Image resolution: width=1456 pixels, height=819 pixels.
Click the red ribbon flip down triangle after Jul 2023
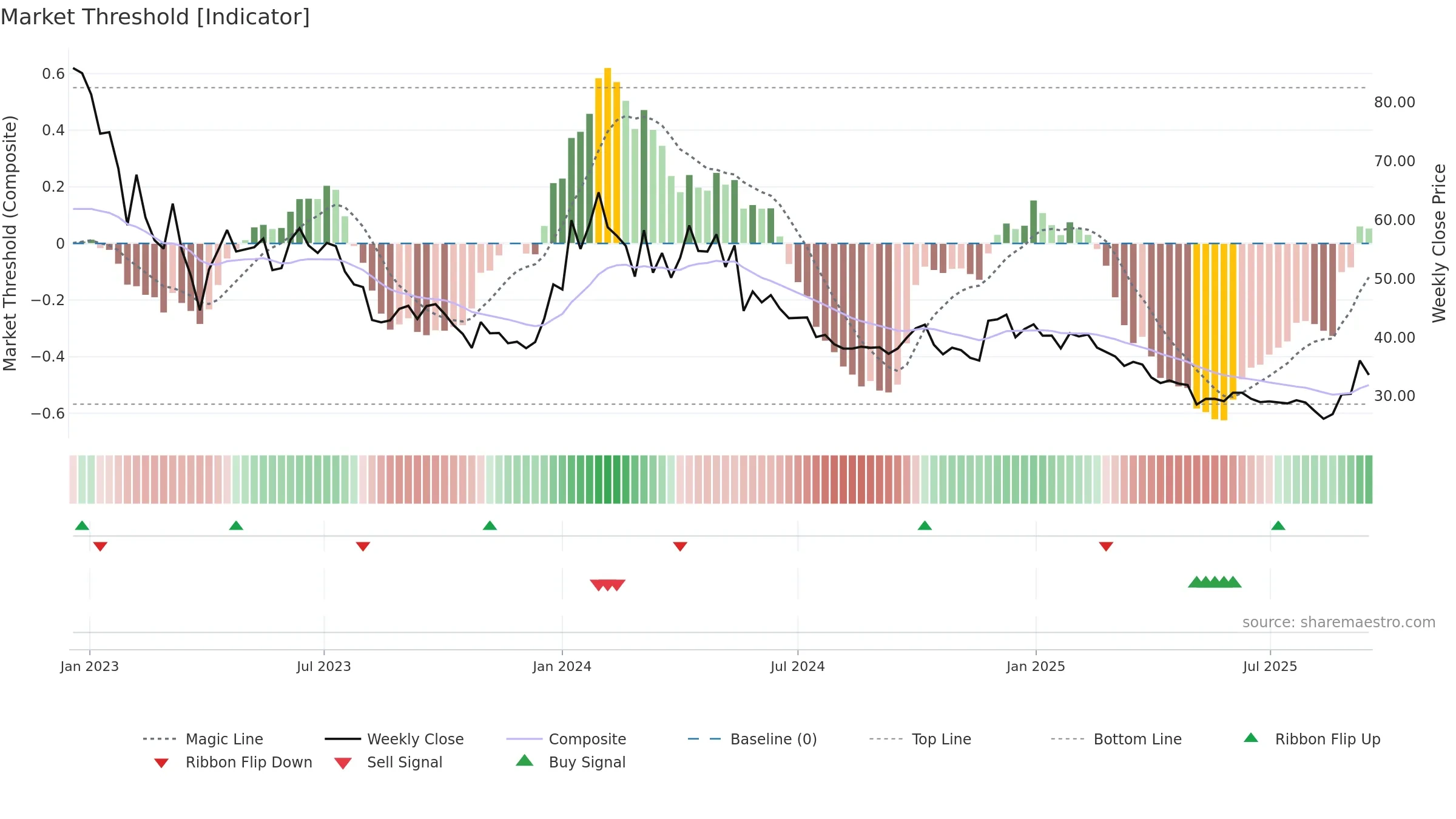coord(363,547)
